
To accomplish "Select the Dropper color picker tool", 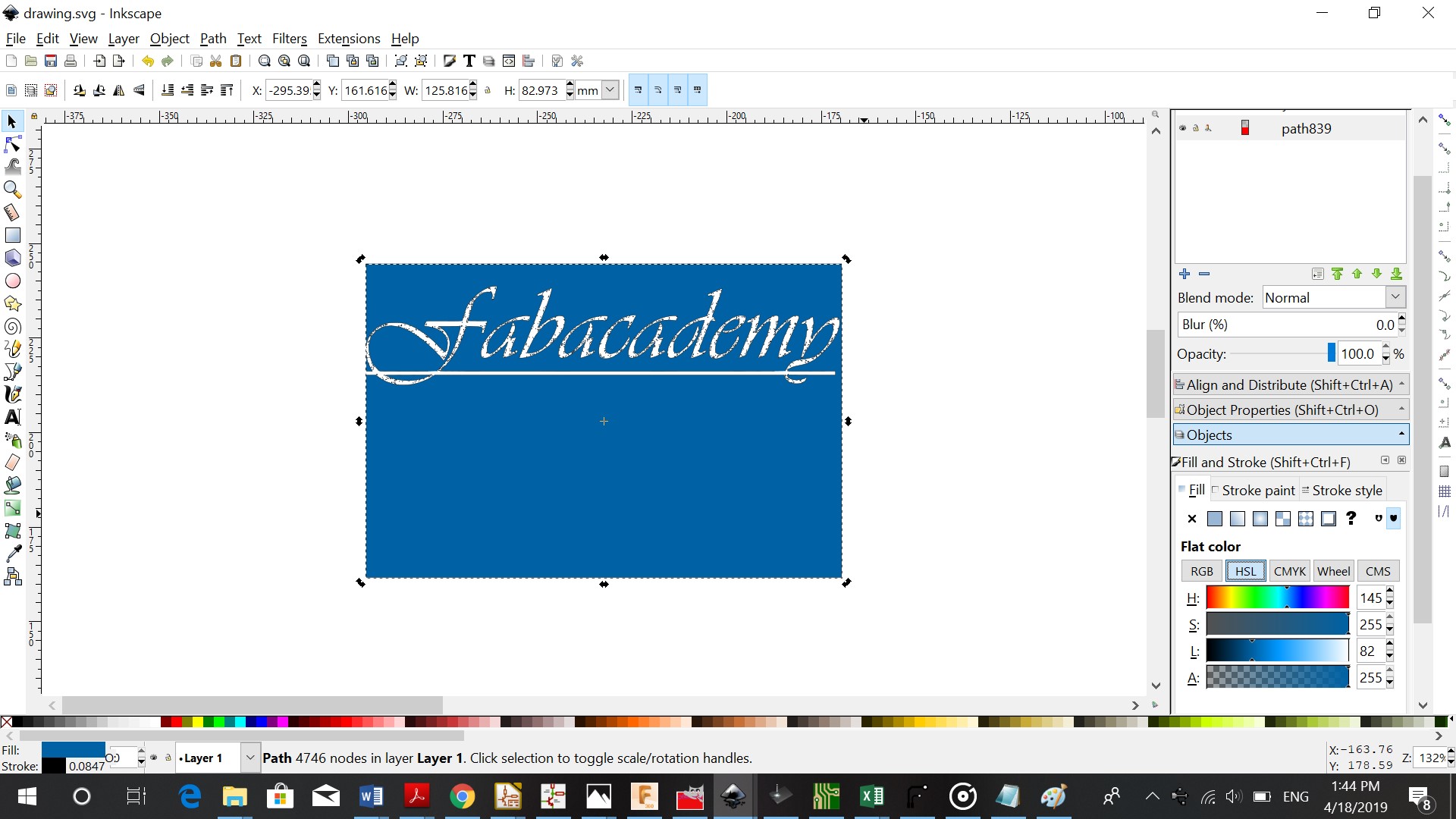I will point(13,554).
